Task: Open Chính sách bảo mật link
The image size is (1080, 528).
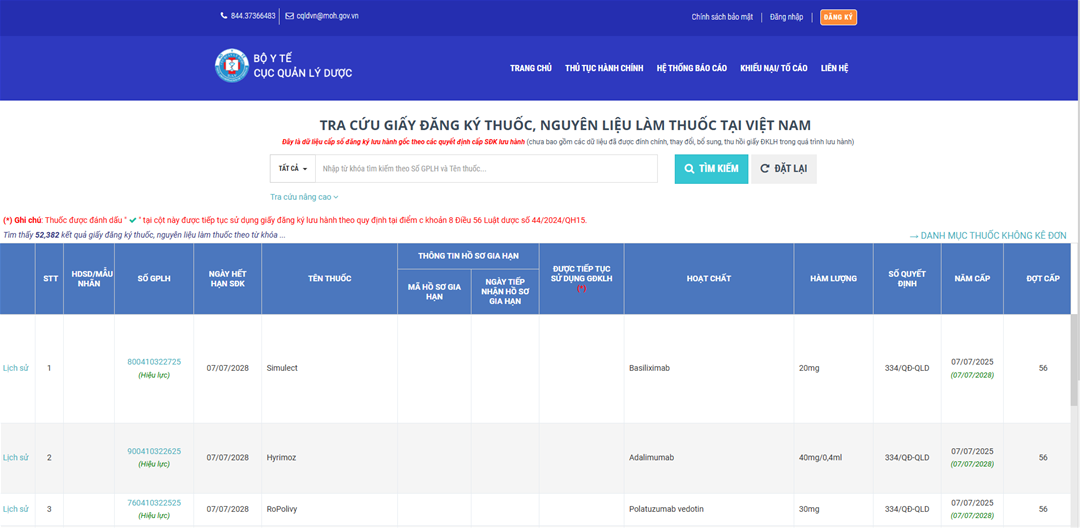Action: (721, 17)
